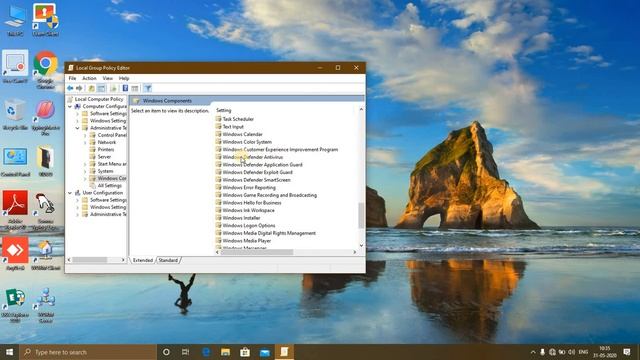Open Help via the blue toolbar icon
Screen dimensions: 640x360
[125, 88]
